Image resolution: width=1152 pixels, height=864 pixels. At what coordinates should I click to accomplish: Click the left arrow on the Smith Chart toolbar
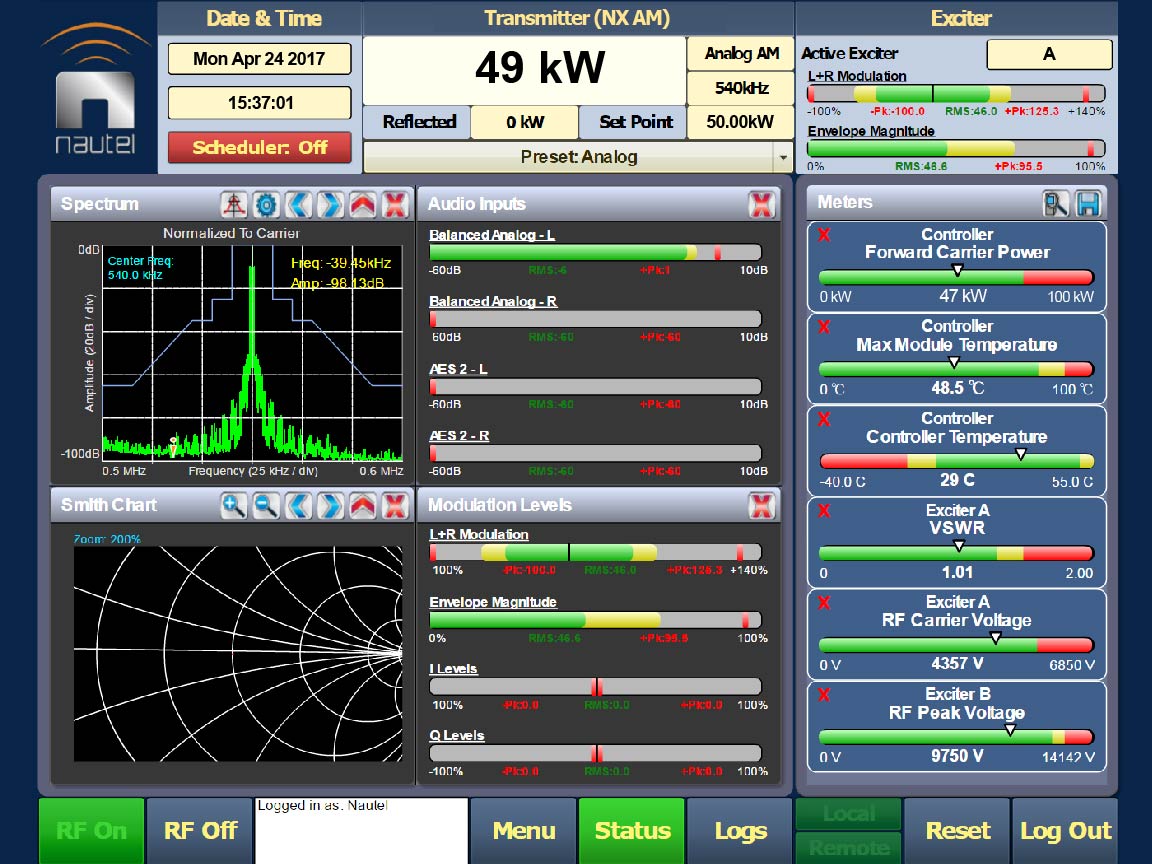[x=299, y=505]
